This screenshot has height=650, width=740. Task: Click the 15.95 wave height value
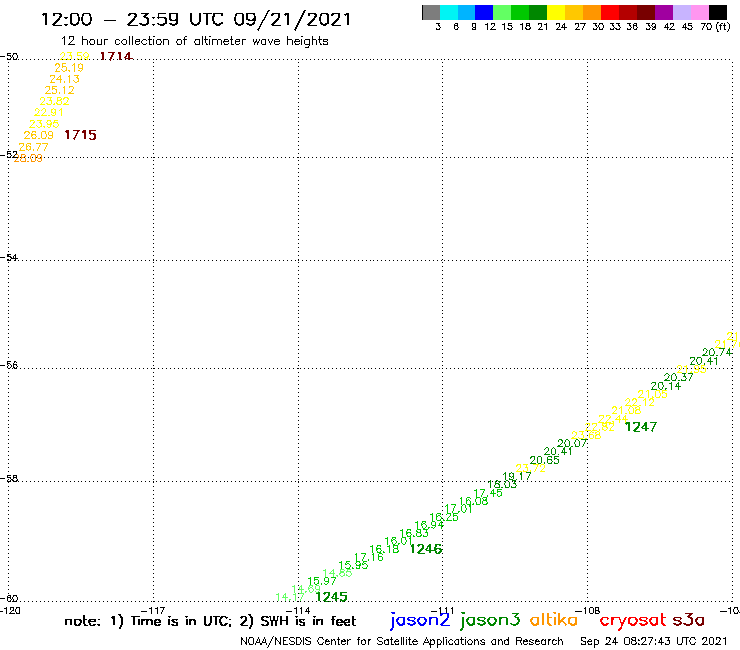click(353, 565)
